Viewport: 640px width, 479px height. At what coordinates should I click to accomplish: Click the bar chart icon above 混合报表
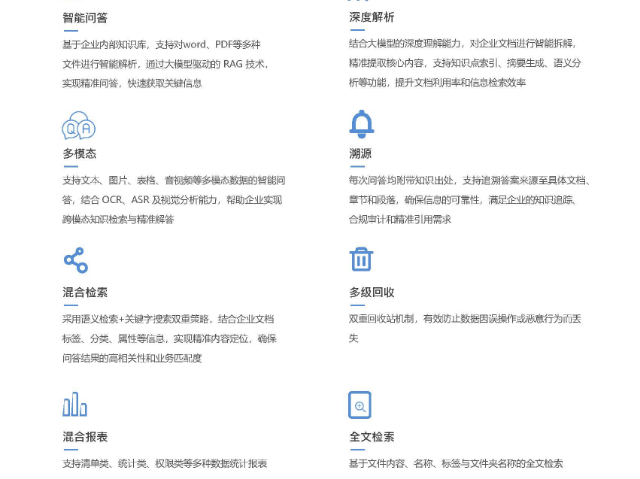(x=75, y=404)
